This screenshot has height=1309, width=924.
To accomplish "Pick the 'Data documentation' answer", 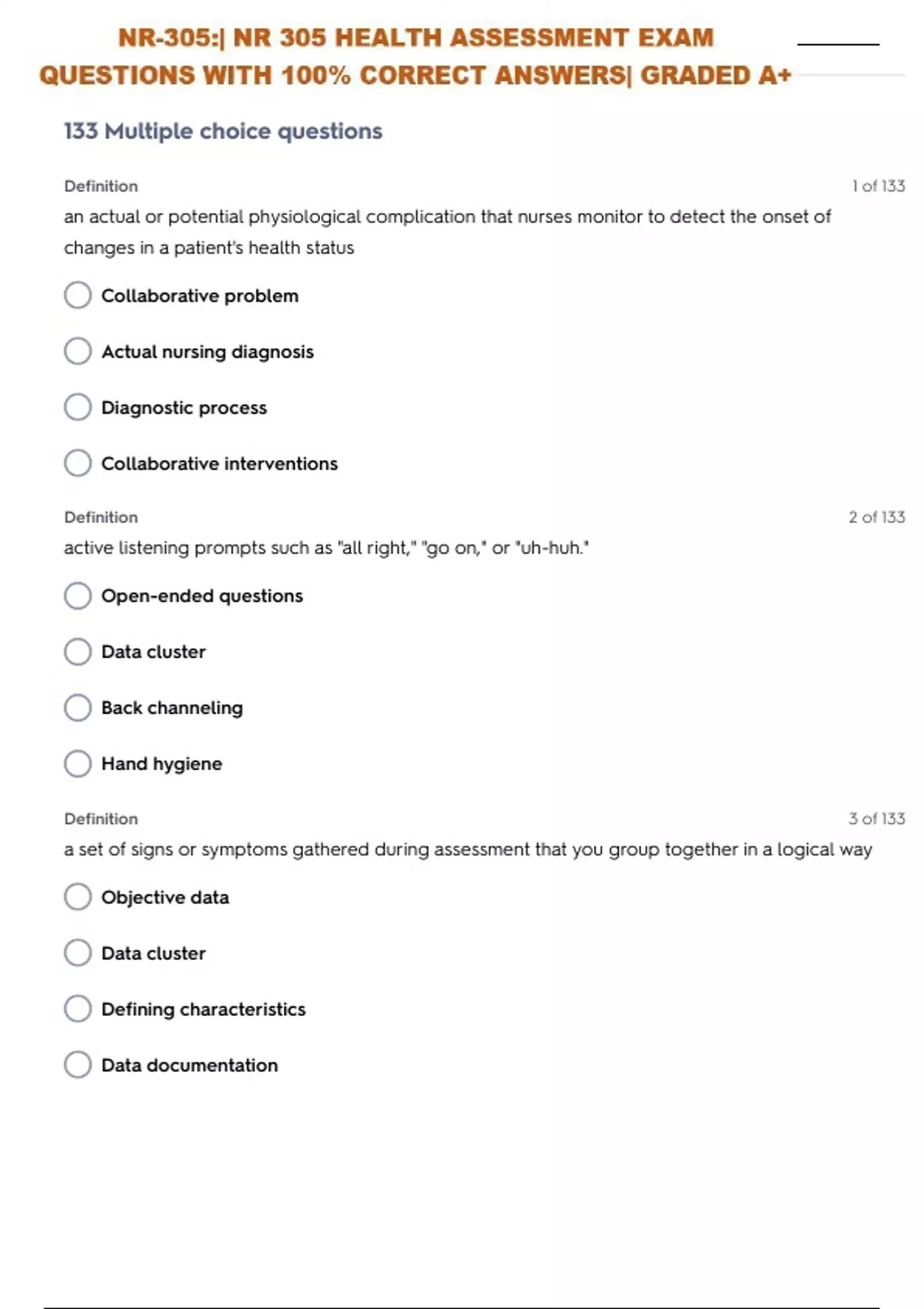I will coord(78,1065).
